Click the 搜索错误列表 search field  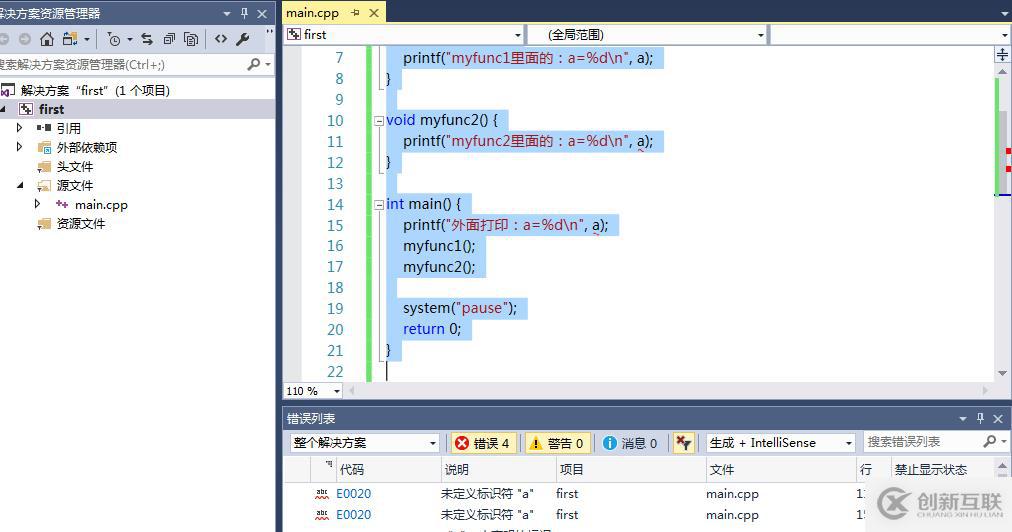pos(923,442)
